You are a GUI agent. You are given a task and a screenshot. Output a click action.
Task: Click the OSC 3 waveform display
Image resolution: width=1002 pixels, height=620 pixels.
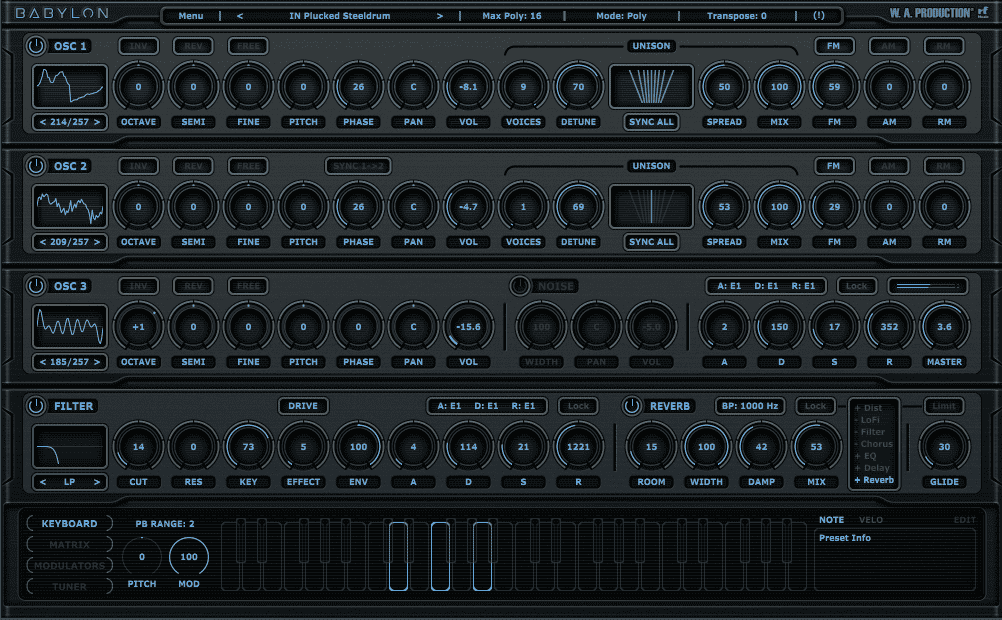point(70,326)
